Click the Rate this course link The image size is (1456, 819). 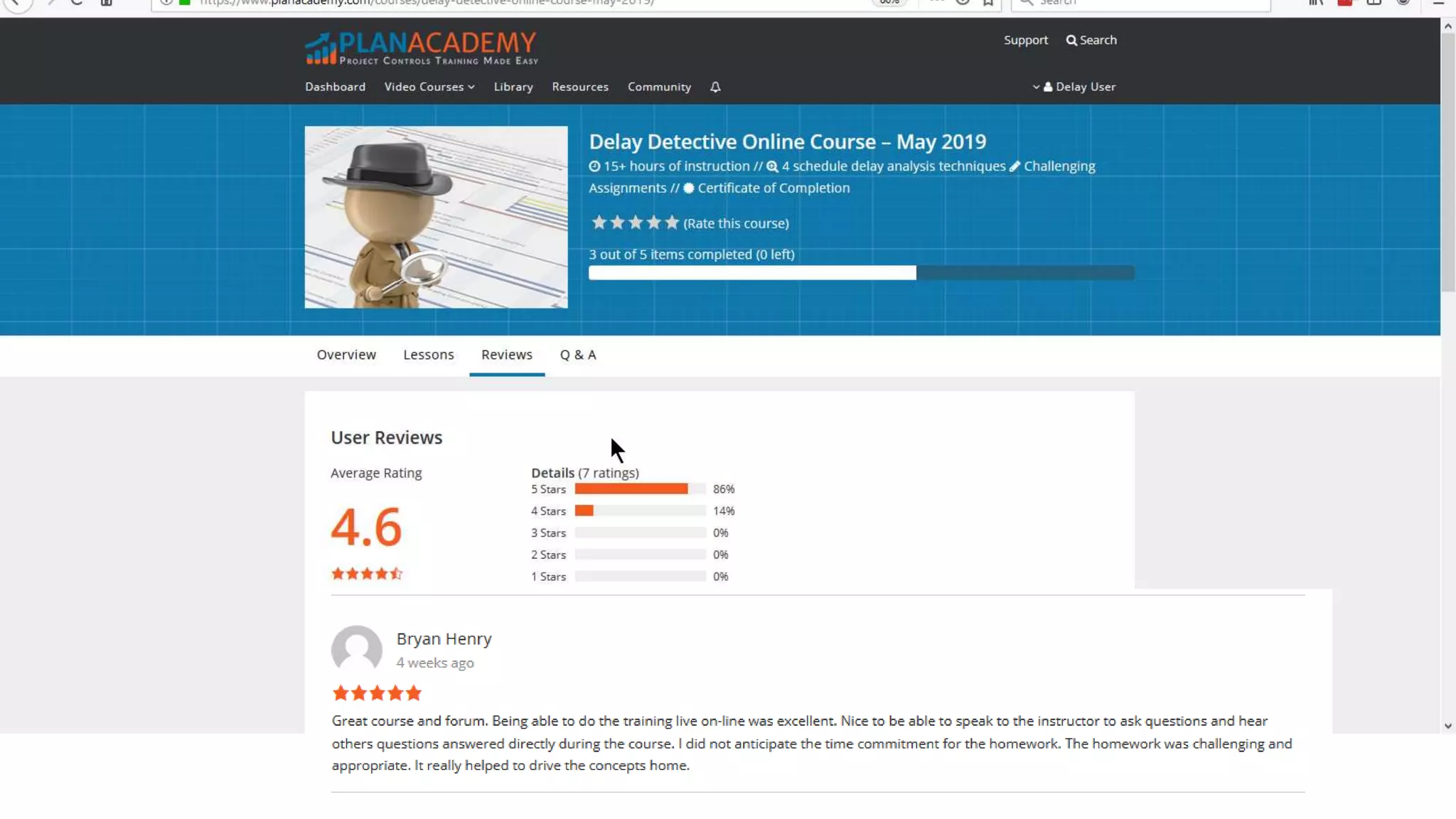tap(736, 223)
